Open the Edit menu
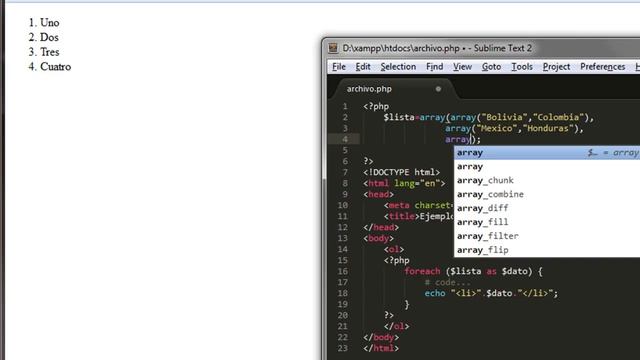This screenshot has width=640, height=360. click(363, 67)
